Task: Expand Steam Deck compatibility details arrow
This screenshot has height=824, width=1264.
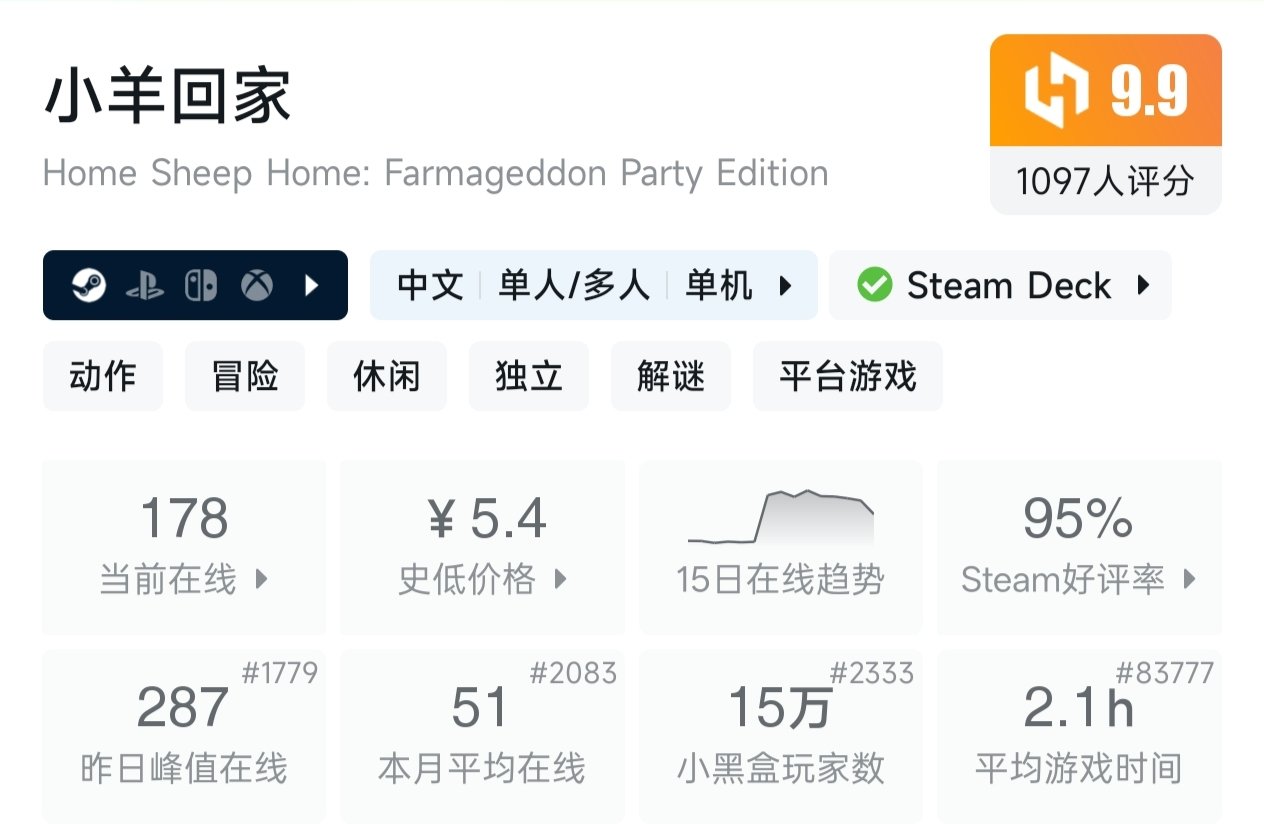Action: pos(1144,286)
